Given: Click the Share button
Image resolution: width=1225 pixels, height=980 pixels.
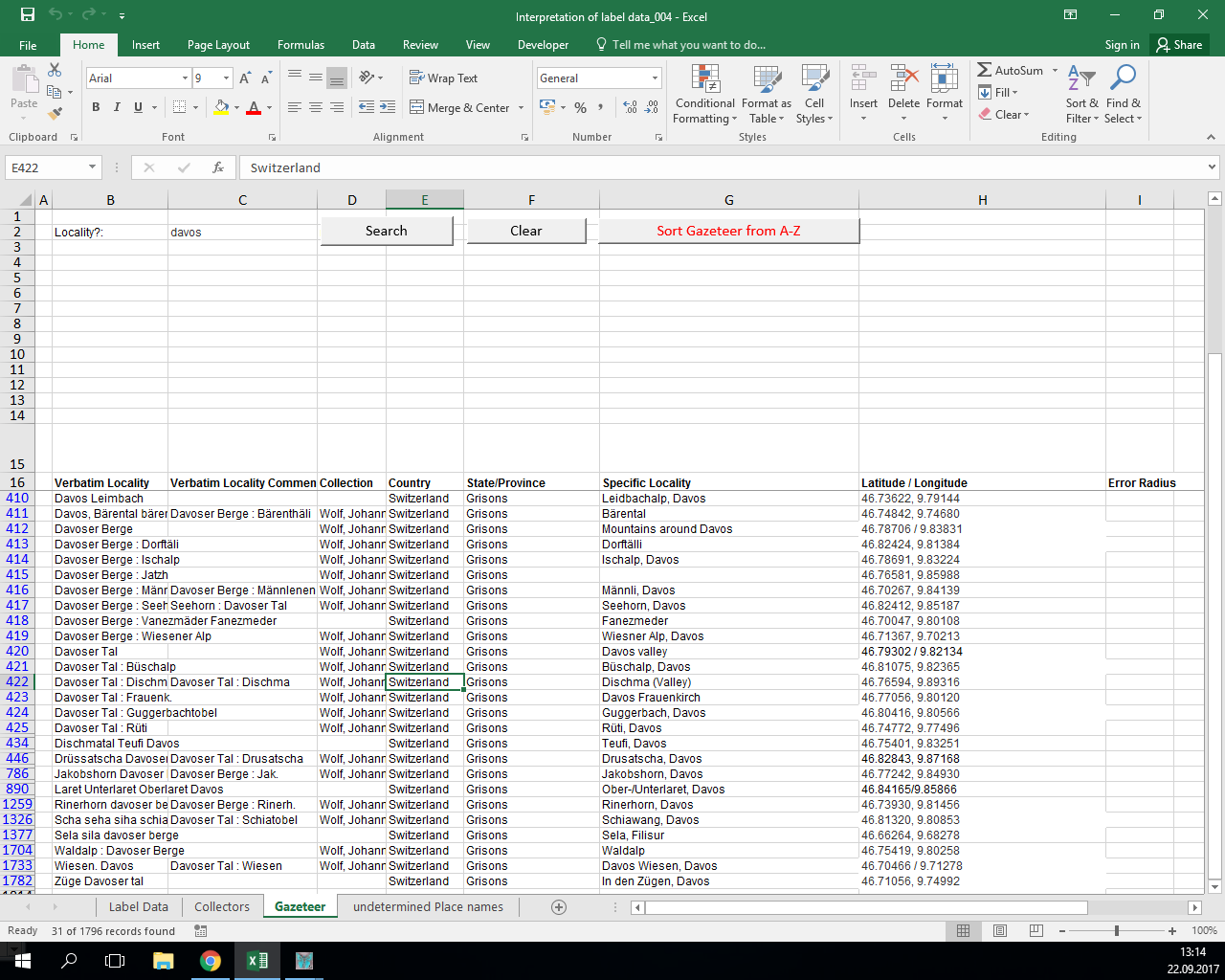Looking at the screenshot, I should point(1179,45).
